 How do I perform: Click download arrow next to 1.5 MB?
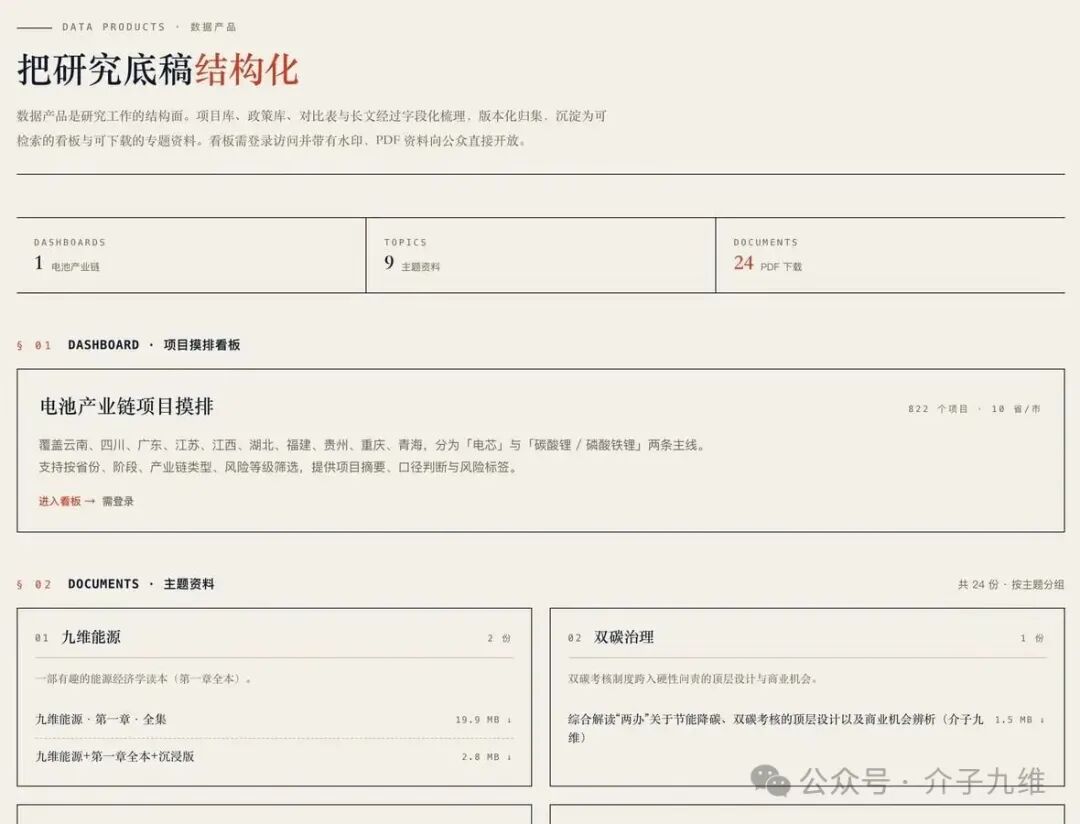(1042, 720)
